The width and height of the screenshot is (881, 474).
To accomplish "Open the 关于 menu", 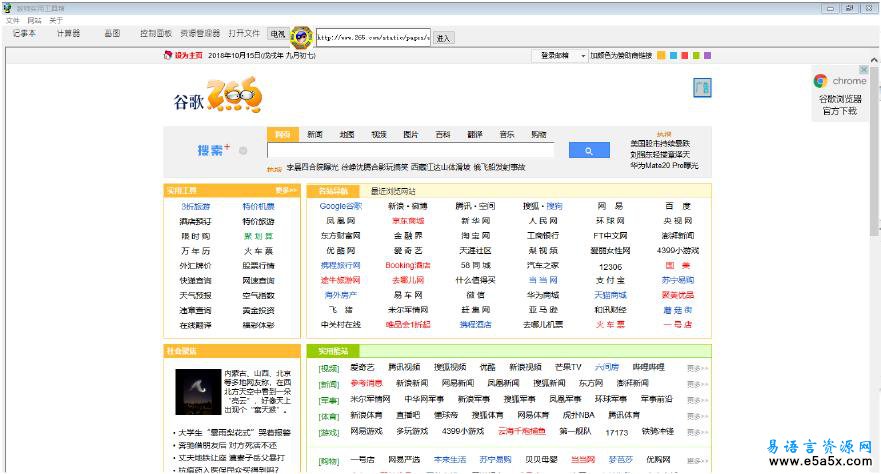I will point(56,20).
